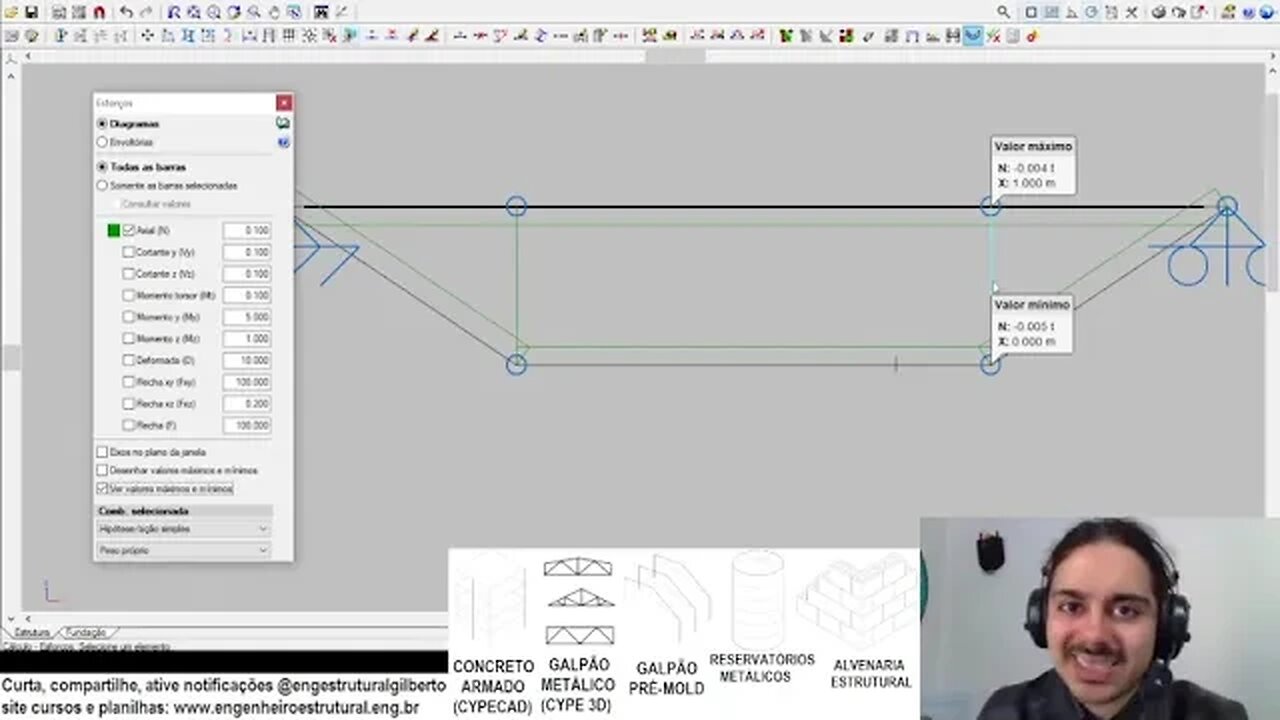
Task: Click the RESERVATORIOS METALICOS thumbnail
Action: point(762,618)
